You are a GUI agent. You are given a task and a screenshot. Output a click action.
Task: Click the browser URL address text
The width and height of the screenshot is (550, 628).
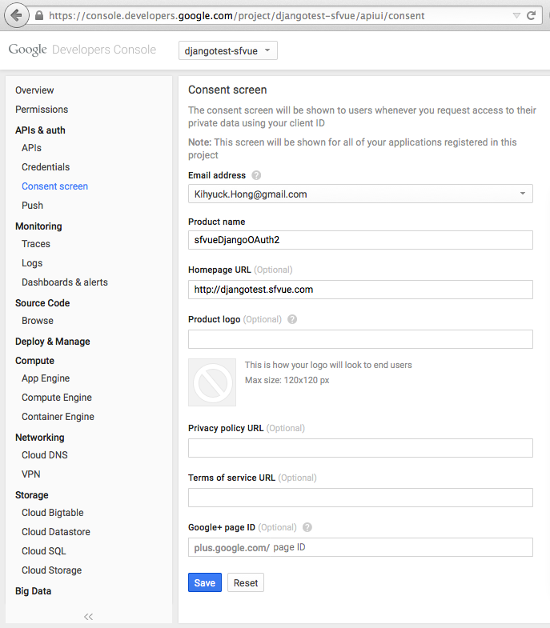tap(237, 16)
